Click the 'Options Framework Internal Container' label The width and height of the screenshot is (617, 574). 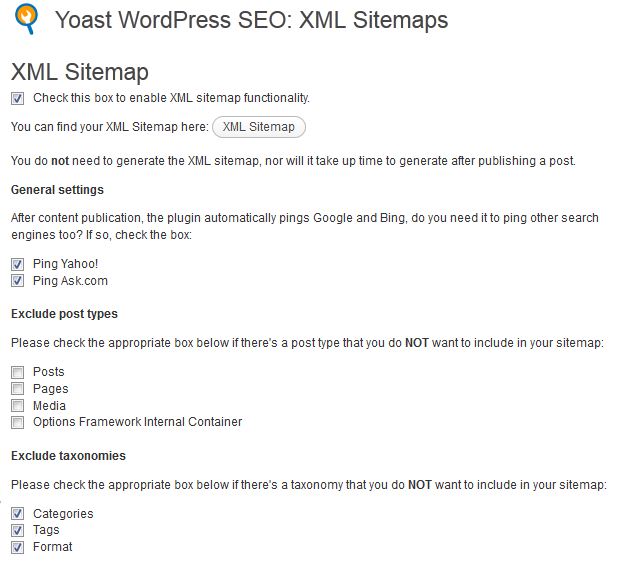tap(137, 422)
